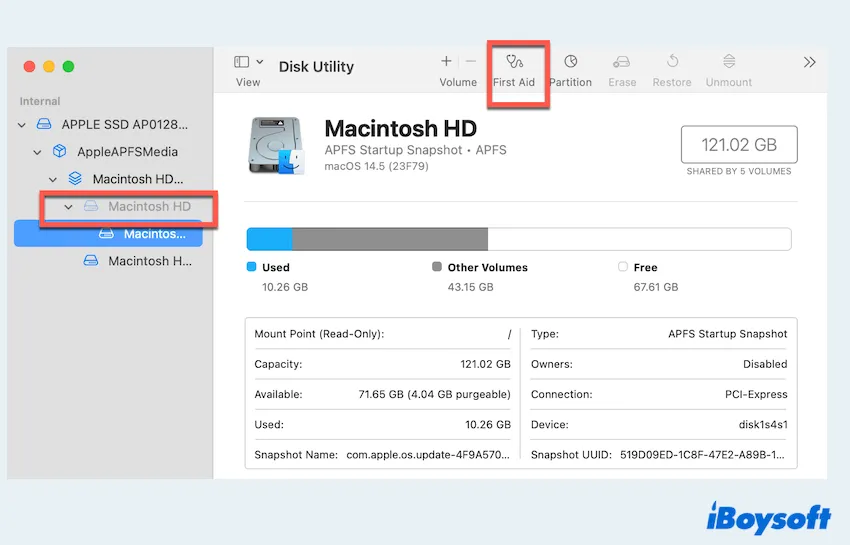Image resolution: width=850 pixels, height=545 pixels.
Task: Close the Disk Utility window
Action: click(29, 66)
